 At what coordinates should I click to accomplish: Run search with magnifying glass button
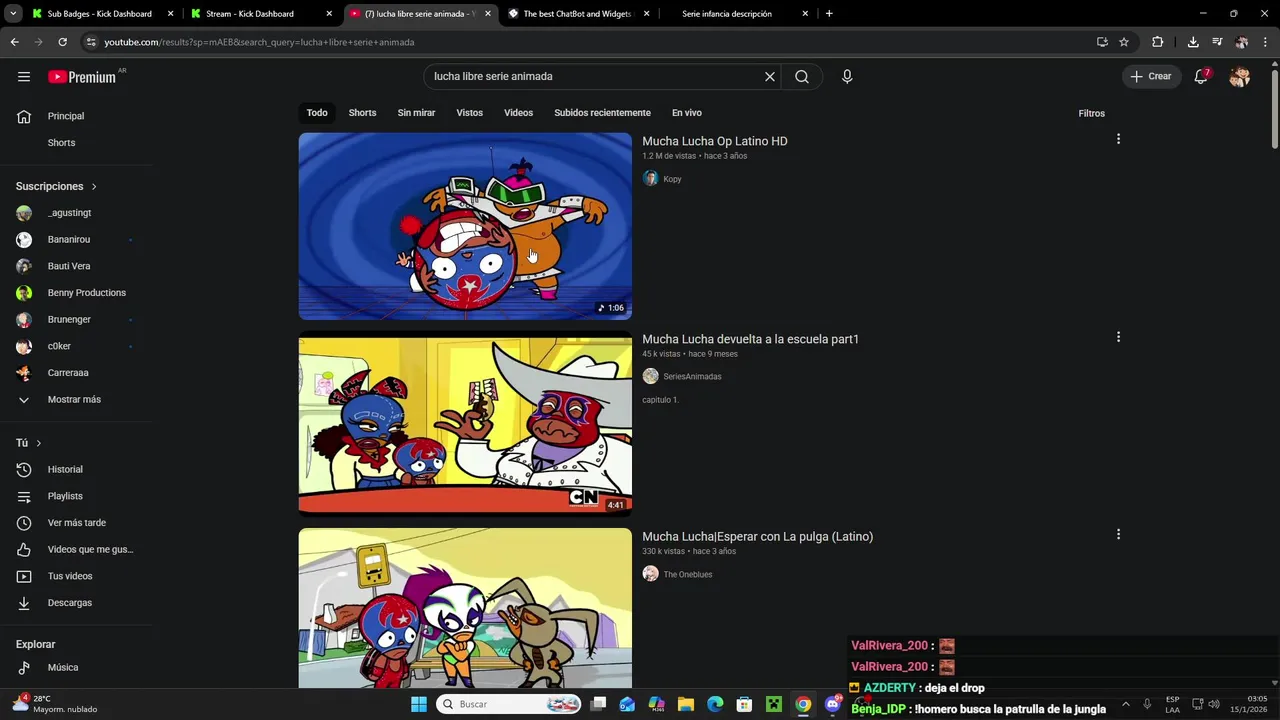pos(802,76)
